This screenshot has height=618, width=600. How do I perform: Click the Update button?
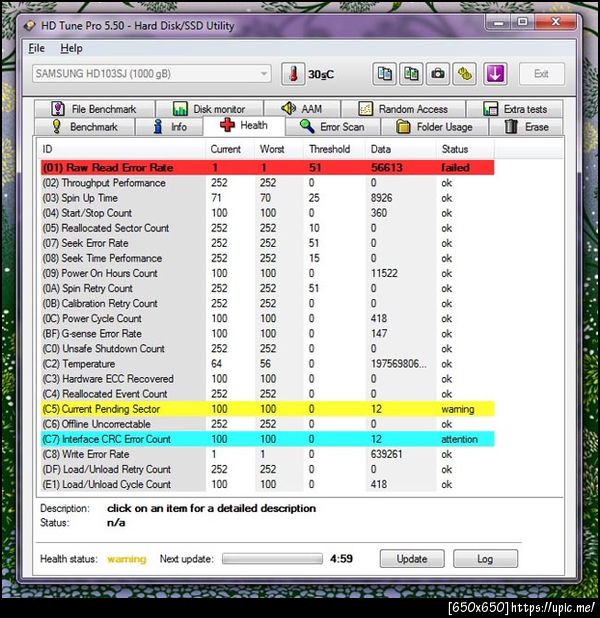point(412,558)
